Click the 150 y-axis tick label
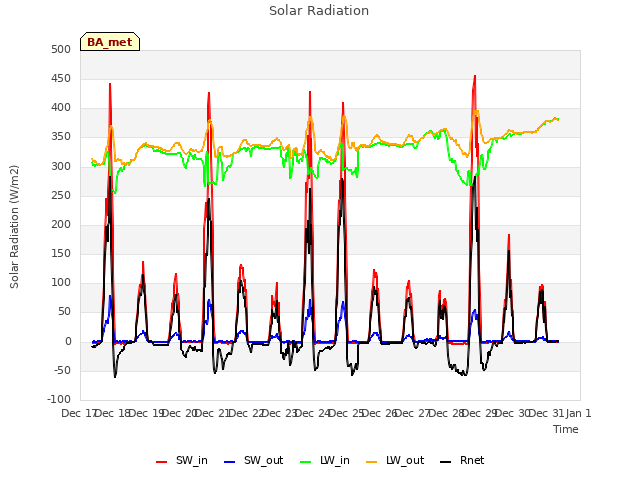The width and height of the screenshot is (640, 480). [61, 253]
